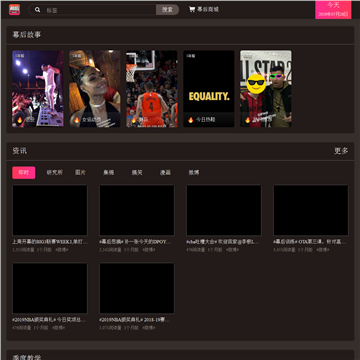This screenshot has height=360, width=360.
Task: Switch to the 图片 tab
Action: click(x=80, y=173)
